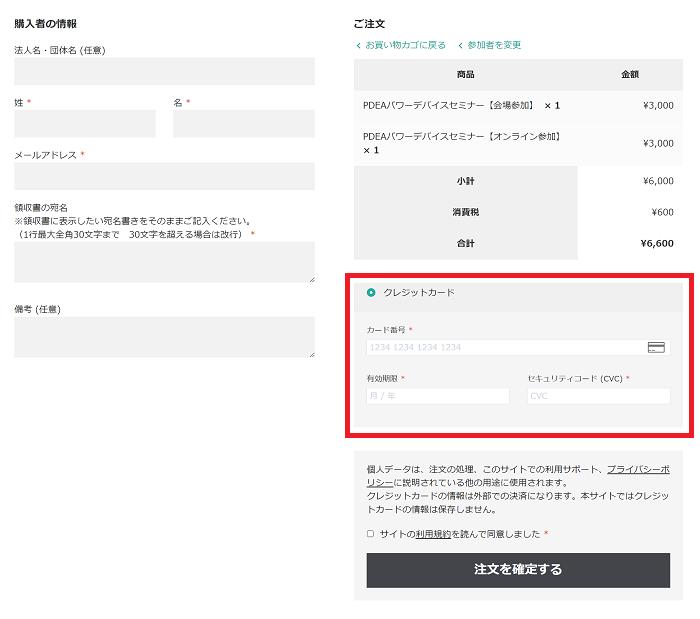Open the 利用規約 terms link
The height and width of the screenshot is (619, 700).
(x=433, y=534)
